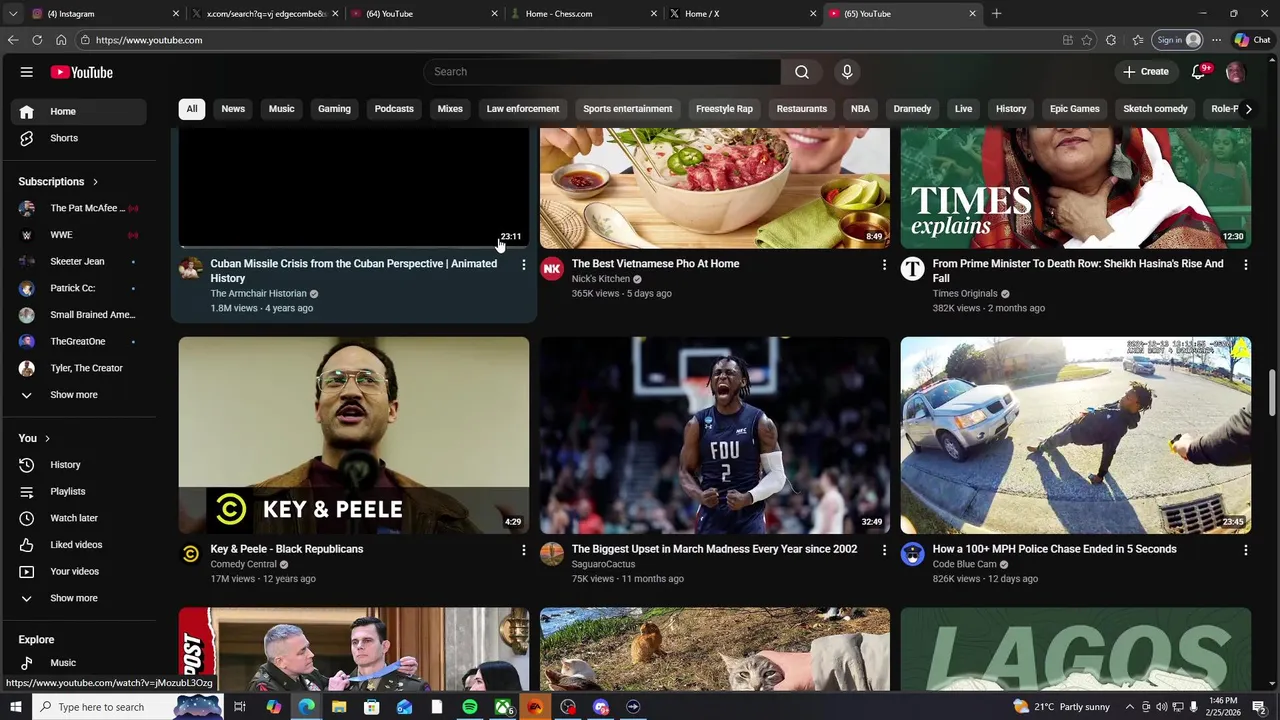This screenshot has width=1280, height=720.
Task: Expand the You heading chevron
Action: click(47, 439)
